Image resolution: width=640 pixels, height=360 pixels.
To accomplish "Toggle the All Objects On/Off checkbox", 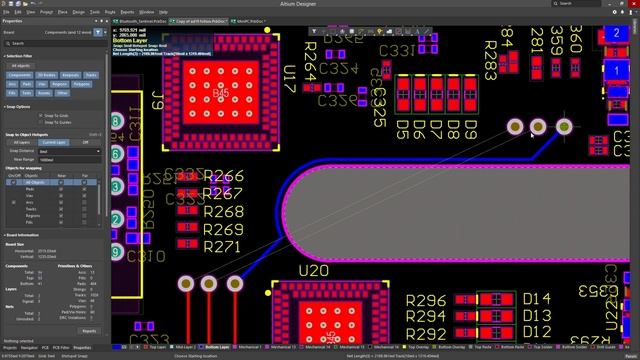I will [x=13, y=182].
